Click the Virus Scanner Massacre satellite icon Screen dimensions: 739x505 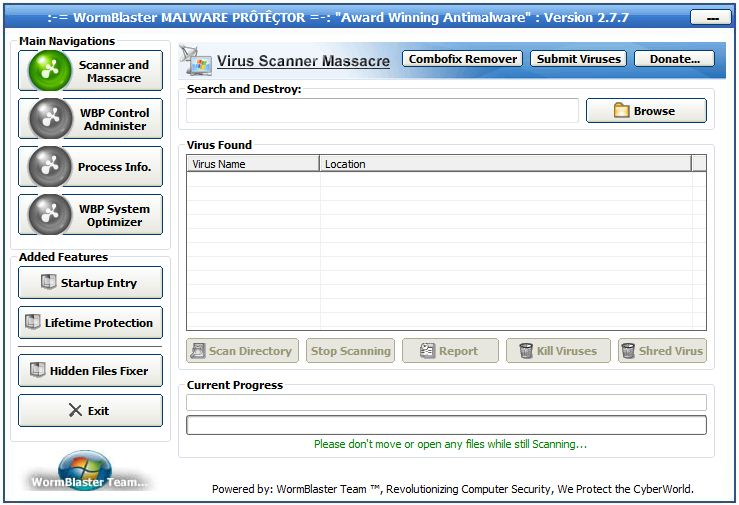coord(196,60)
